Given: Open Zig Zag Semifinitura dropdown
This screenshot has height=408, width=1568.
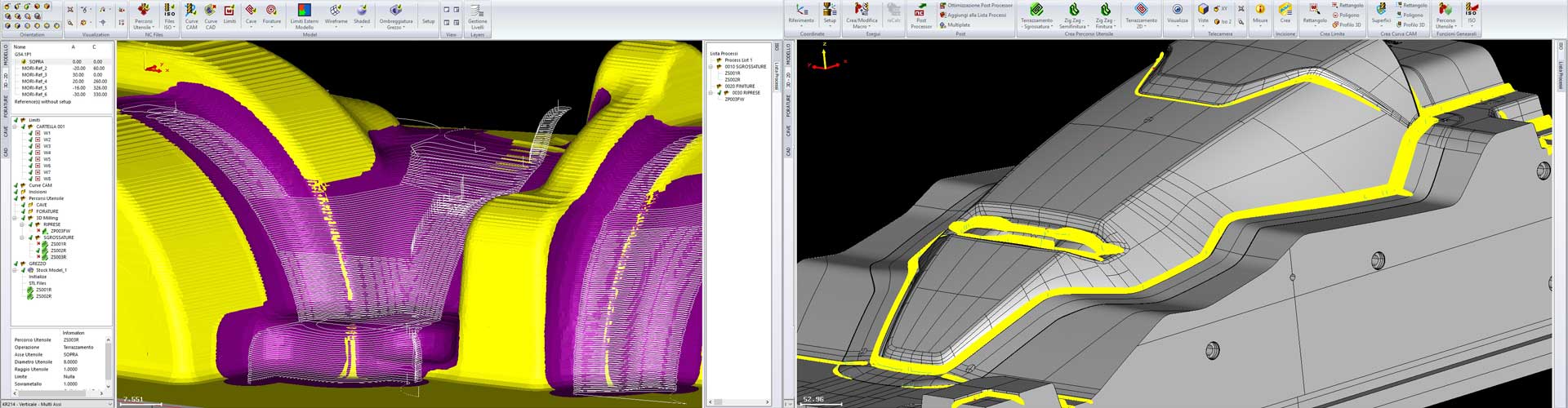Looking at the screenshot, I should [1074, 16].
